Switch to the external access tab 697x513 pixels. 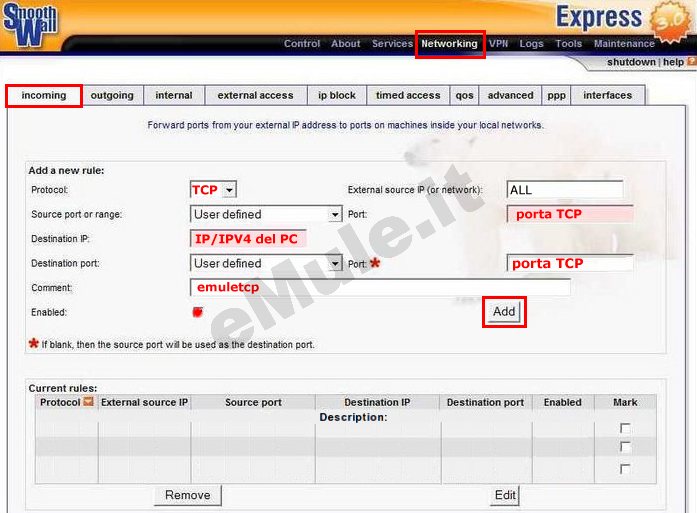coord(256,96)
